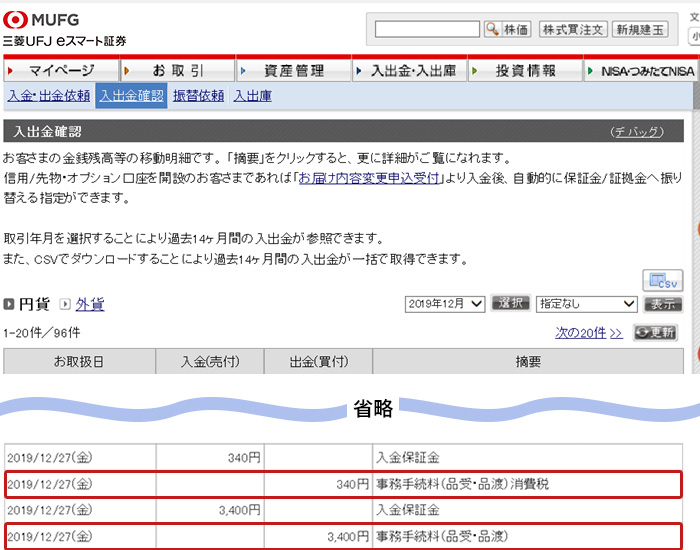
Task: Open the お取引 menu
Action: click(178, 71)
